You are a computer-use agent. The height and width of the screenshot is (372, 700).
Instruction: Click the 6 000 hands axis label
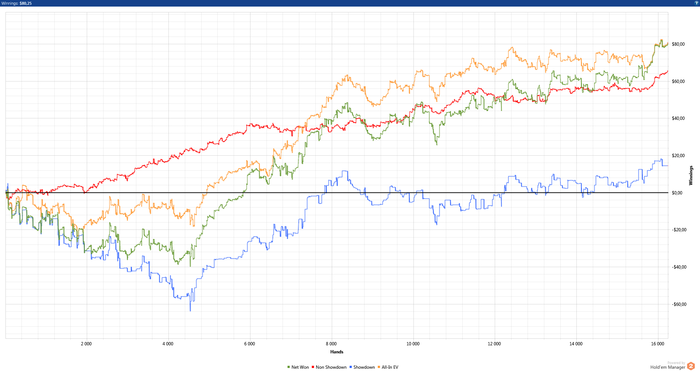[x=250, y=344]
